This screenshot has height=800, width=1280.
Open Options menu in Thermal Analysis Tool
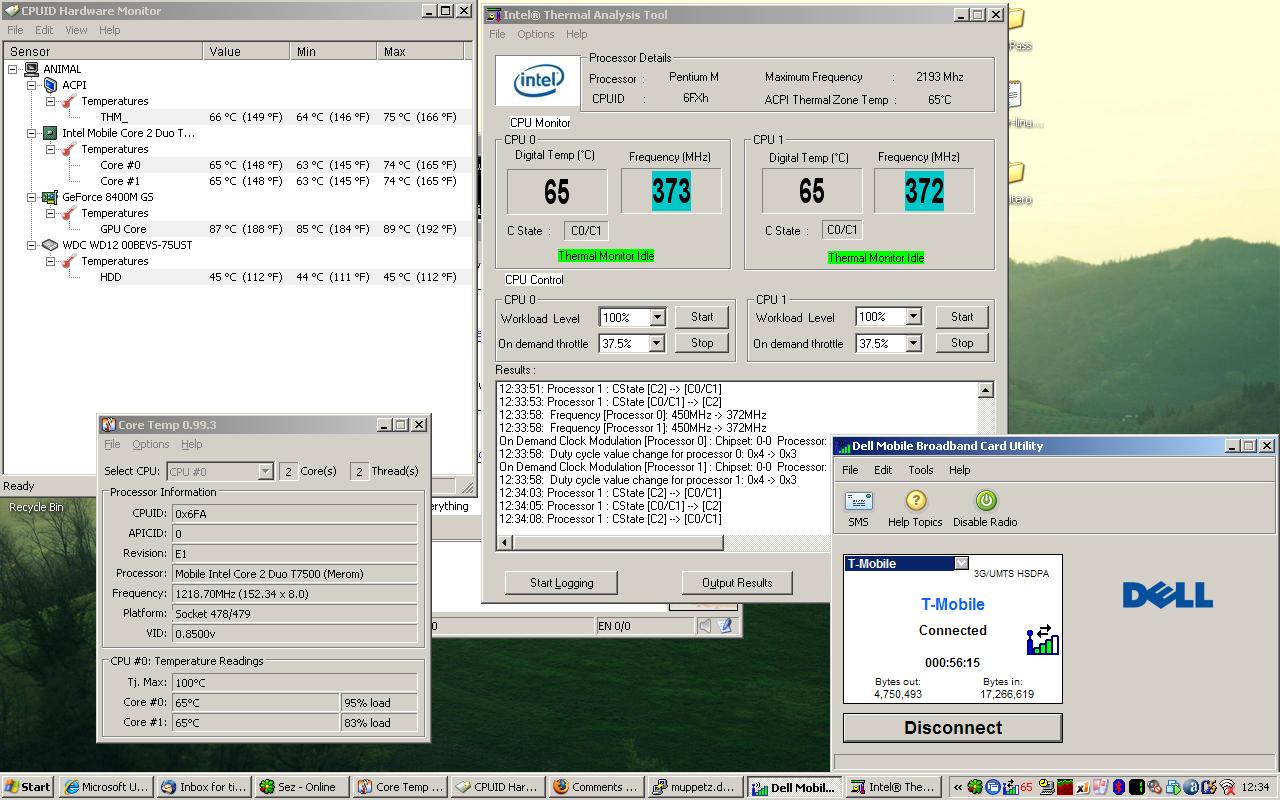click(535, 34)
